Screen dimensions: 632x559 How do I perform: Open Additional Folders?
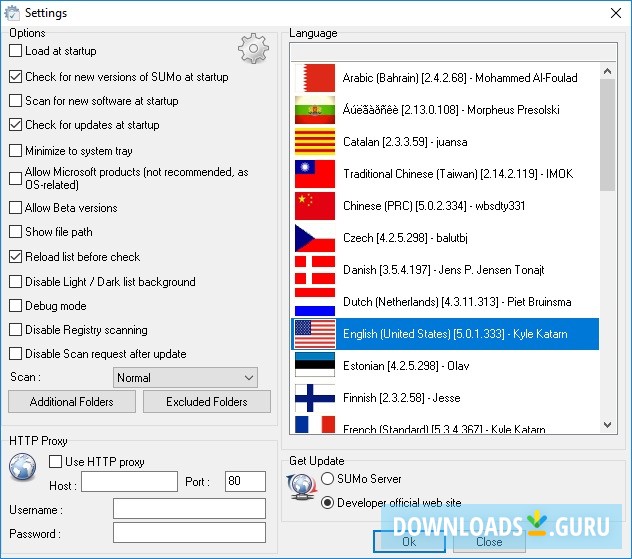click(x=72, y=402)
